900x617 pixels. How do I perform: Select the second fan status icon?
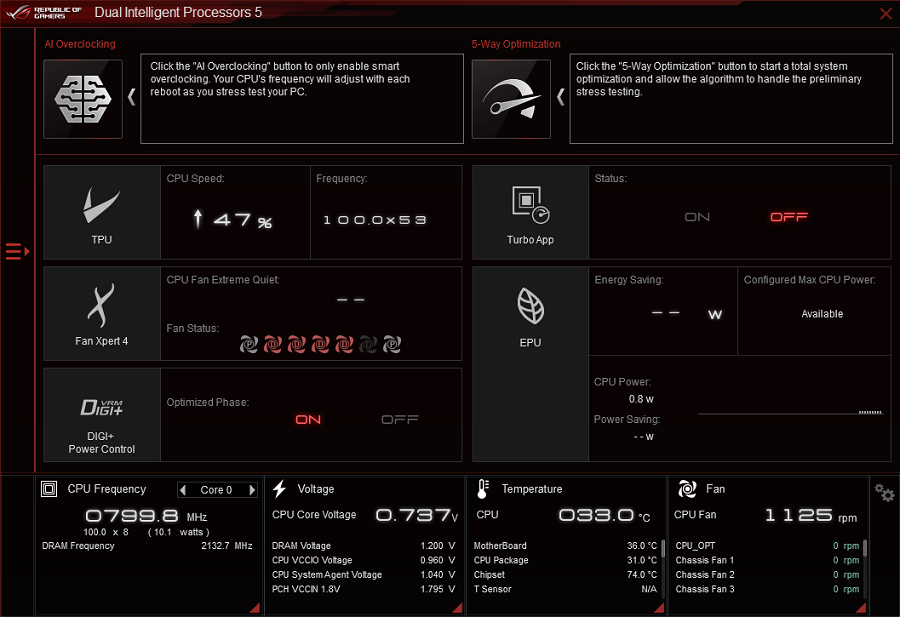click(x=273, y=344)
